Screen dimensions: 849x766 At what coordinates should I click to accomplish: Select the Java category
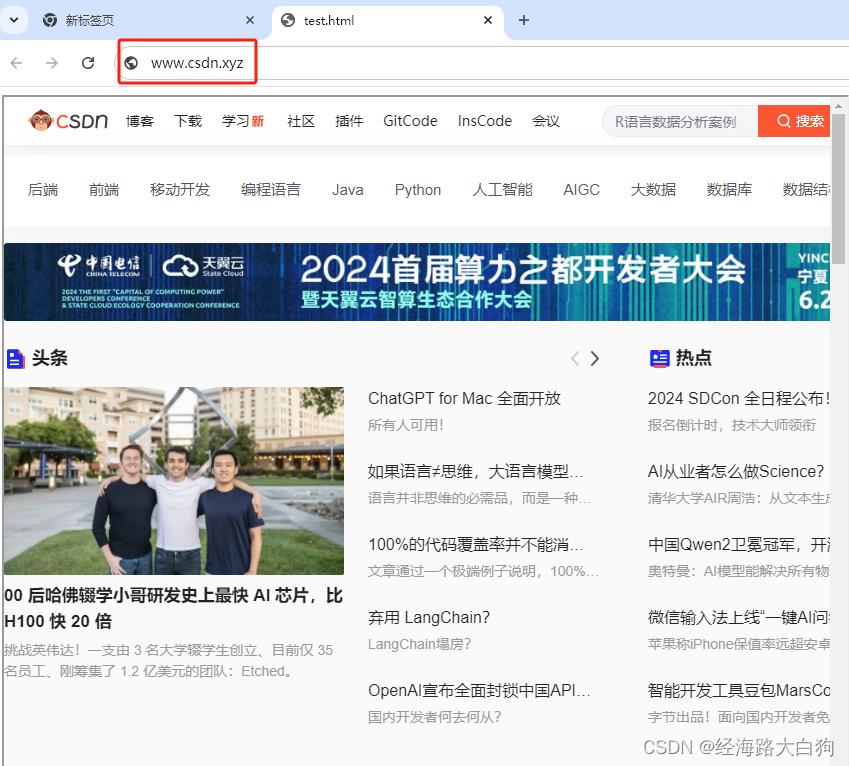pos(348,189)
